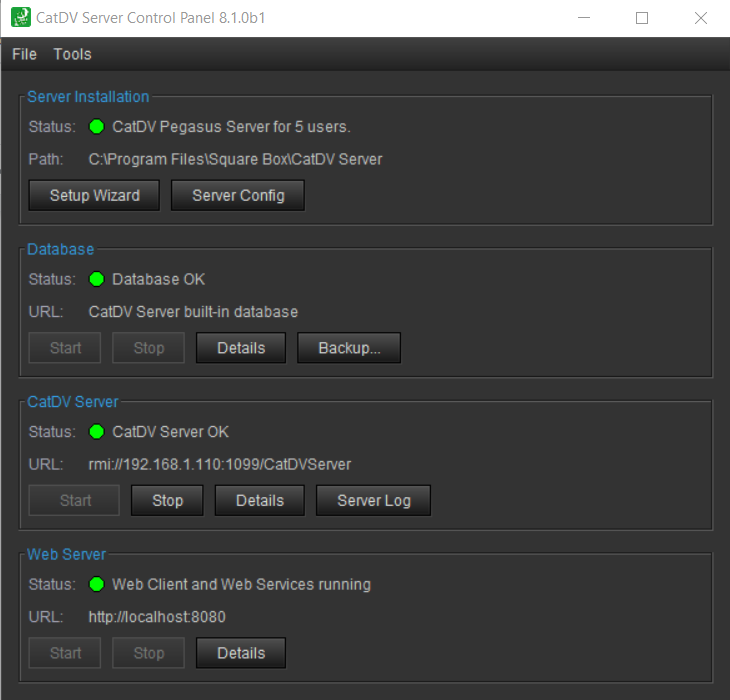Click 'Web Client and Web Services running' text
The width and height of the screenshot is (730, 700).
[242, 584]
